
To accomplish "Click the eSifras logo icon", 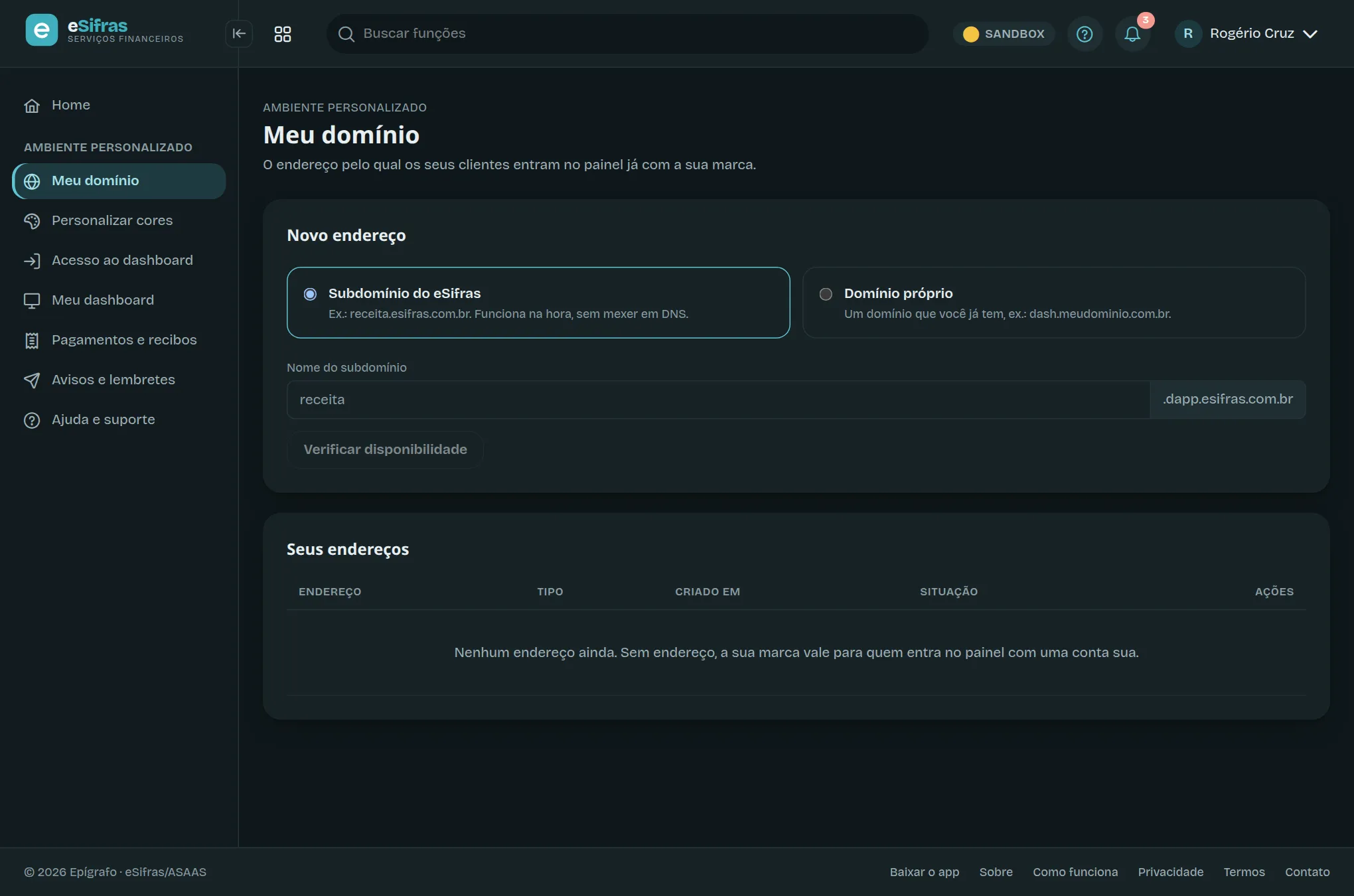I will [x=41, y=31].
